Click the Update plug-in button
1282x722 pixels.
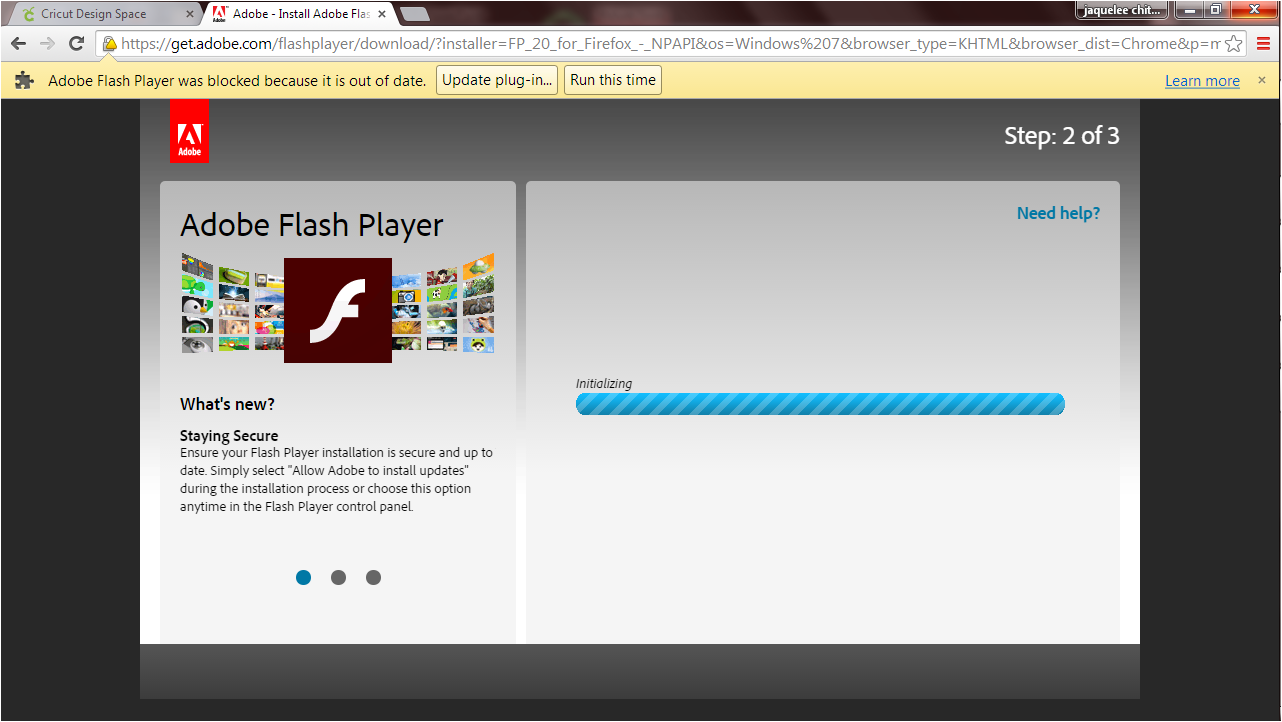point(497,80)
